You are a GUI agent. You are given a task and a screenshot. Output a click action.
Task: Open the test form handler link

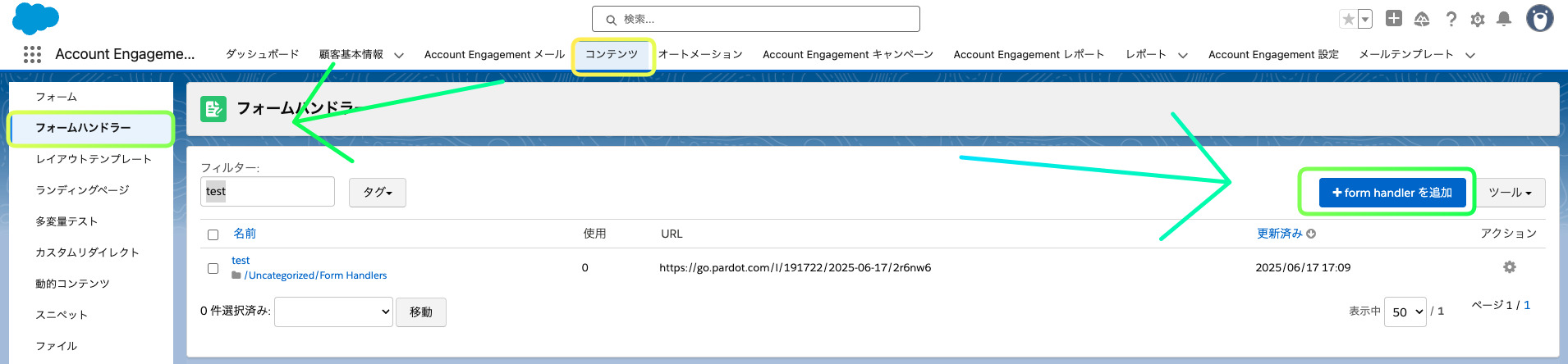tap(241, 261)
